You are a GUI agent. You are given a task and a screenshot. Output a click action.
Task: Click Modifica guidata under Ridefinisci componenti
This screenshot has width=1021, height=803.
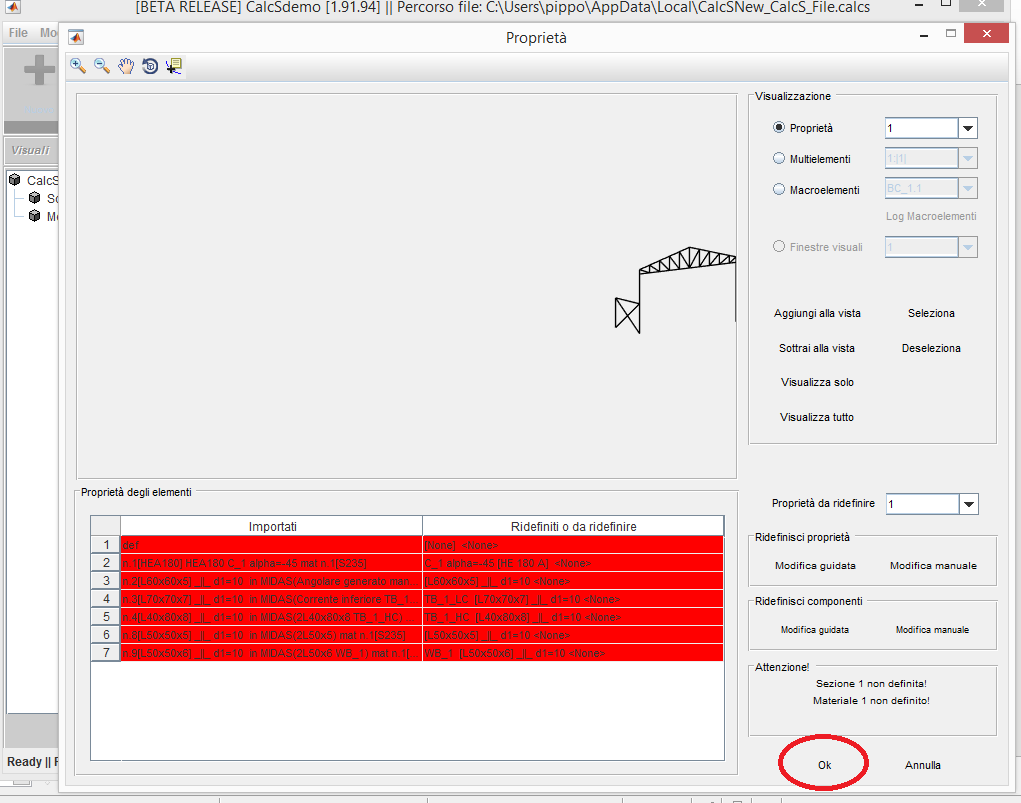click(x=815, y=630)
